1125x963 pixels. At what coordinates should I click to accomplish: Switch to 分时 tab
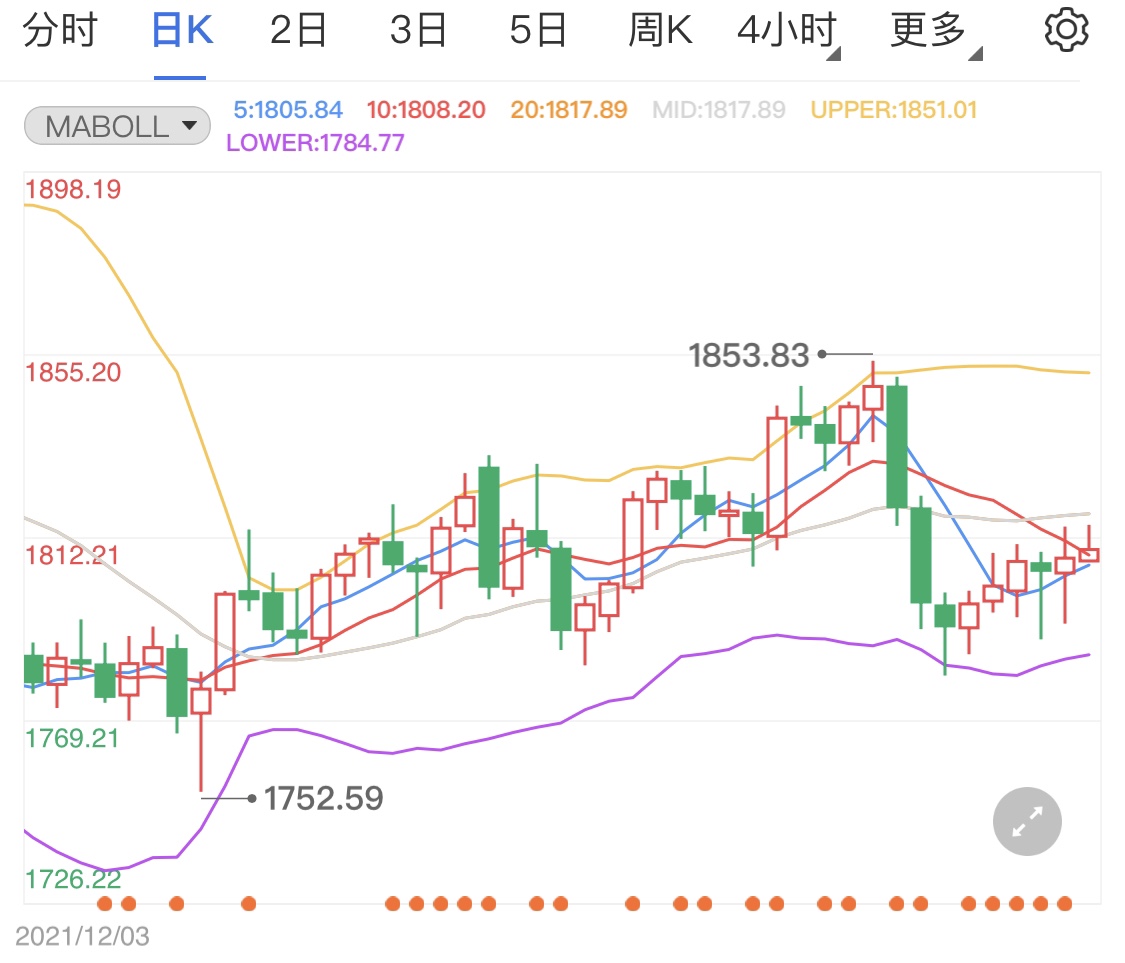(60, 30)
